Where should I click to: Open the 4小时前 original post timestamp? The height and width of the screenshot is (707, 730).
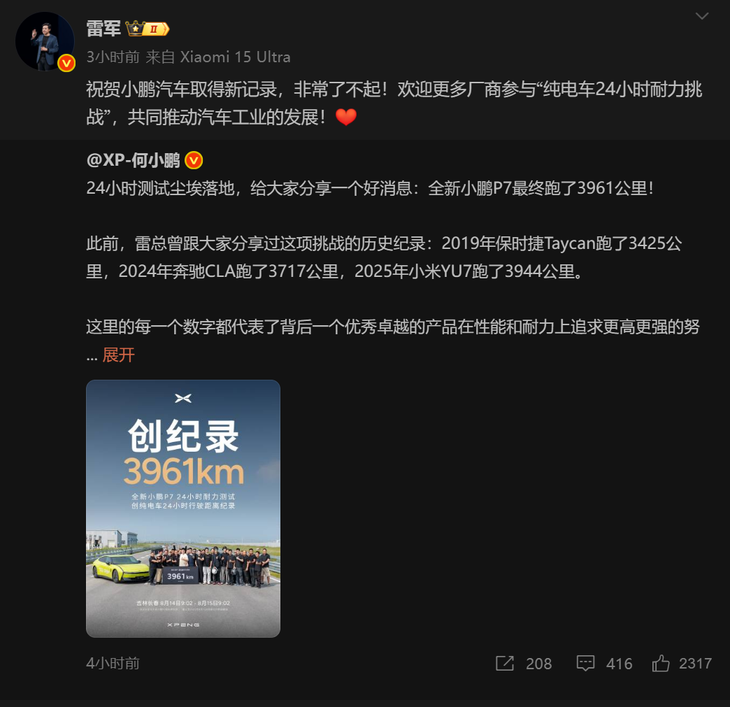tap(113, 663)
